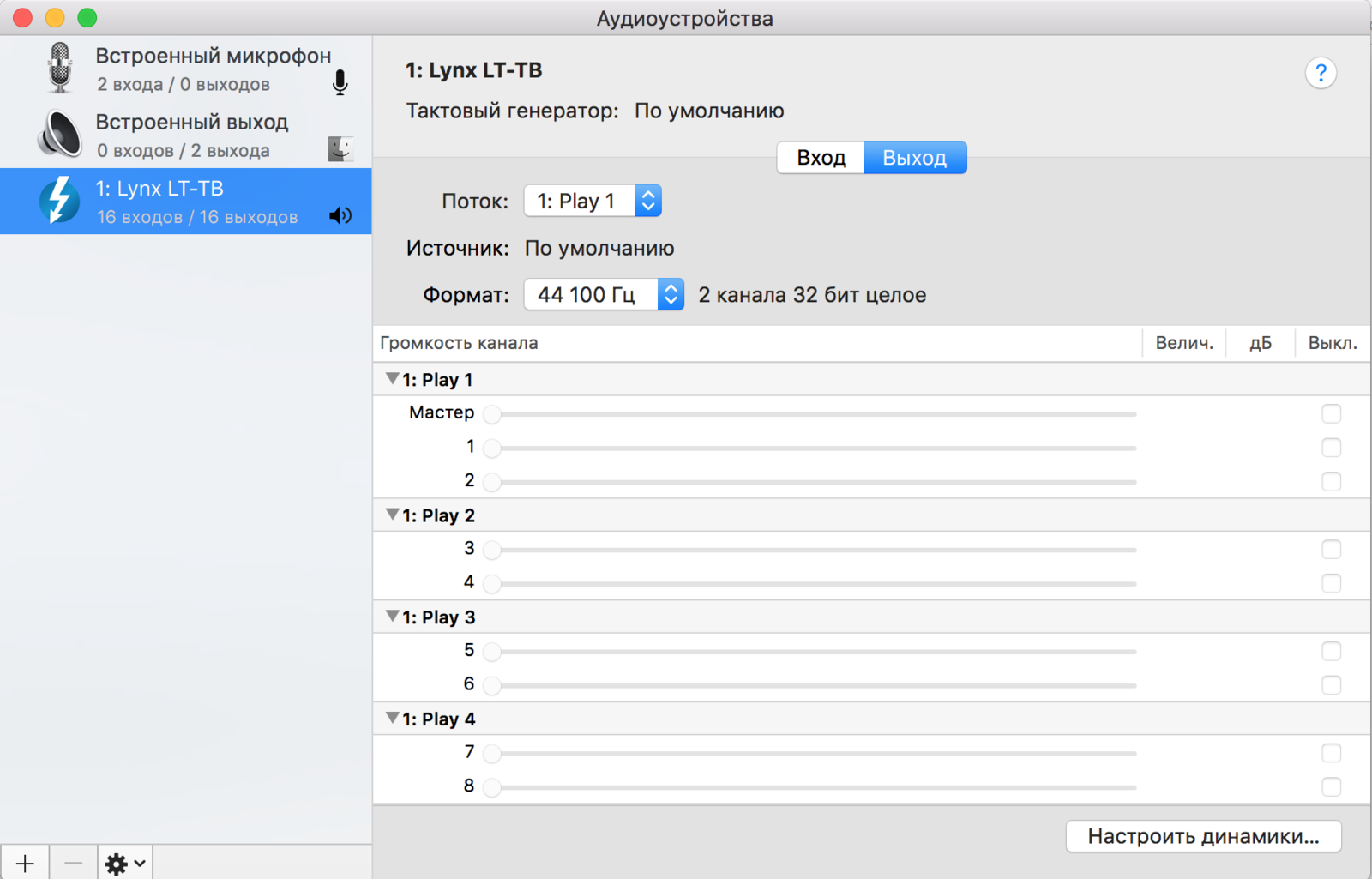Click the Настроить динамики button
Image resolution: width=1372 pixels, height=879 pixels.
(1203, 836)
